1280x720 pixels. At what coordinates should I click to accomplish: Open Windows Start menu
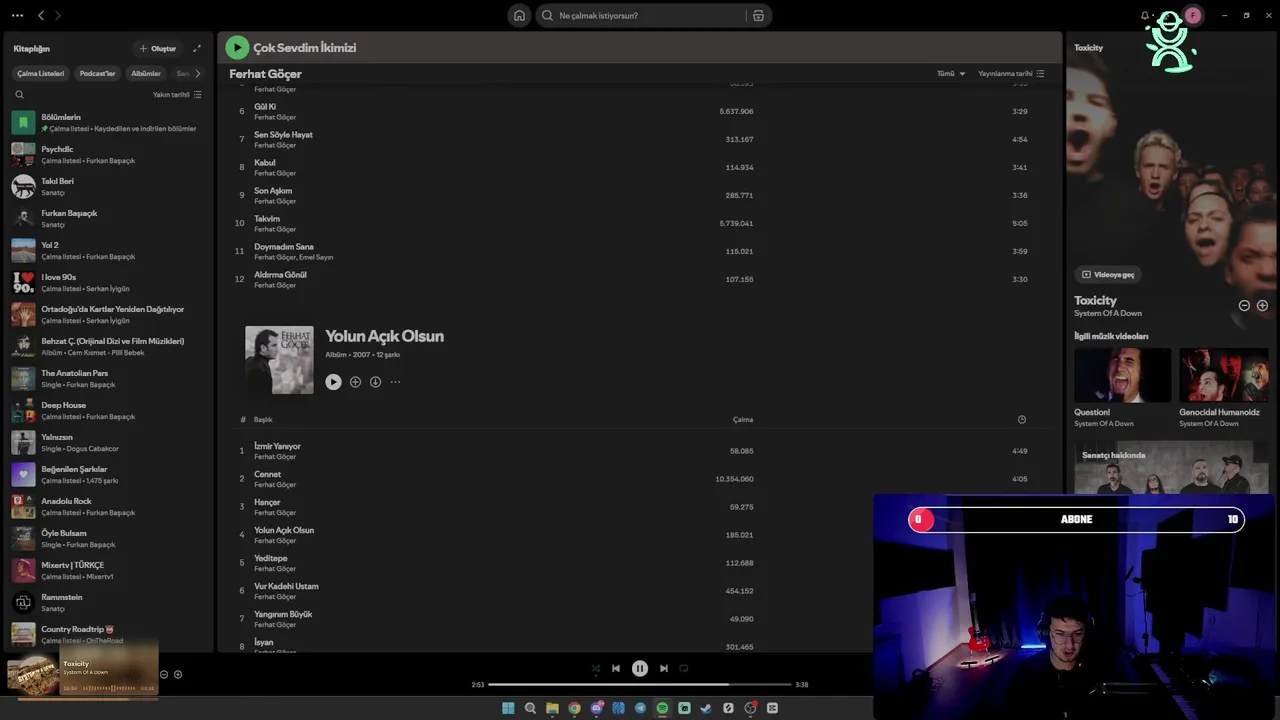point(508,708)
